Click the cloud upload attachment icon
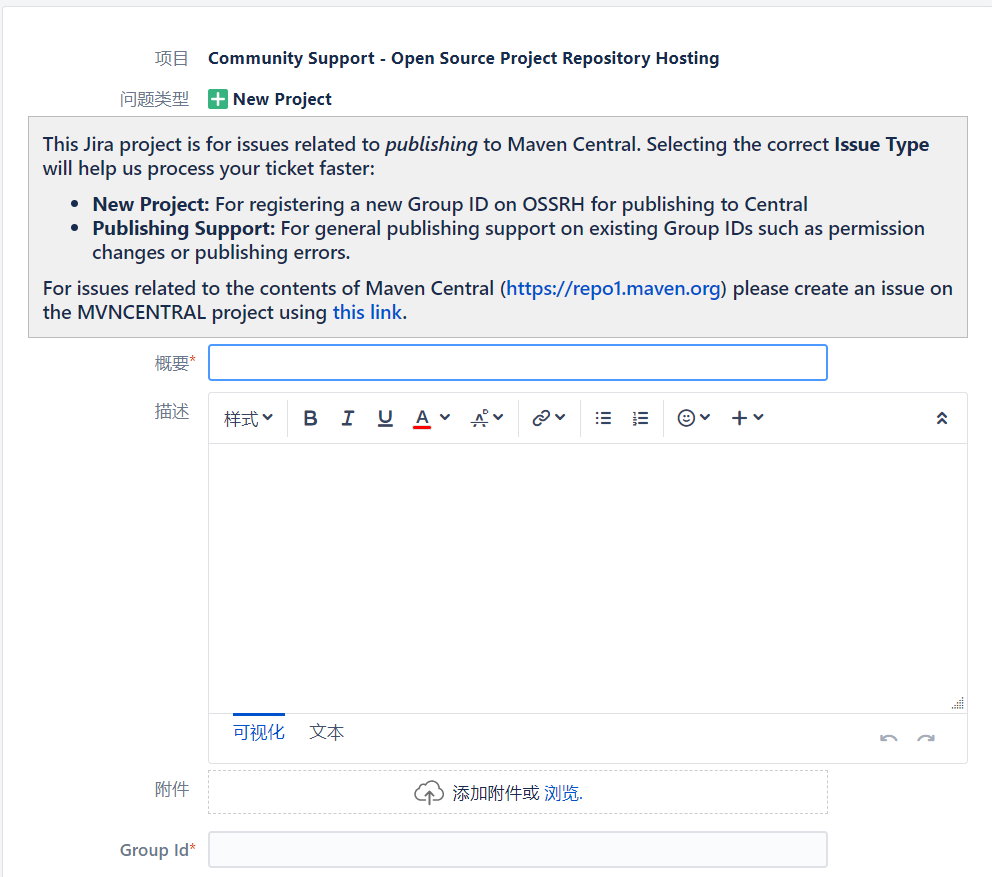 coord(429,792)
